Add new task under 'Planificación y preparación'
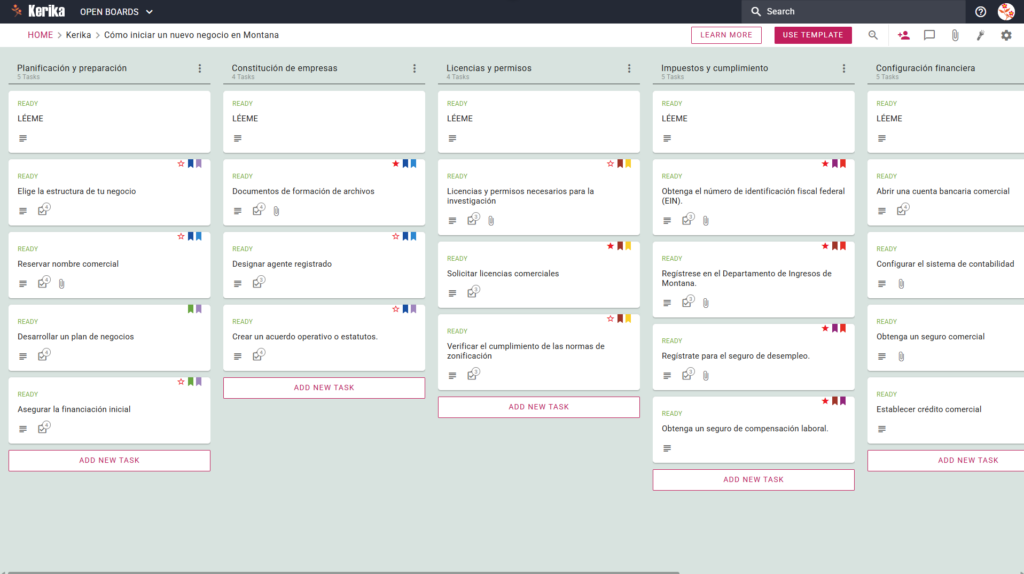 pyautogui.click(x=109, y=460)
